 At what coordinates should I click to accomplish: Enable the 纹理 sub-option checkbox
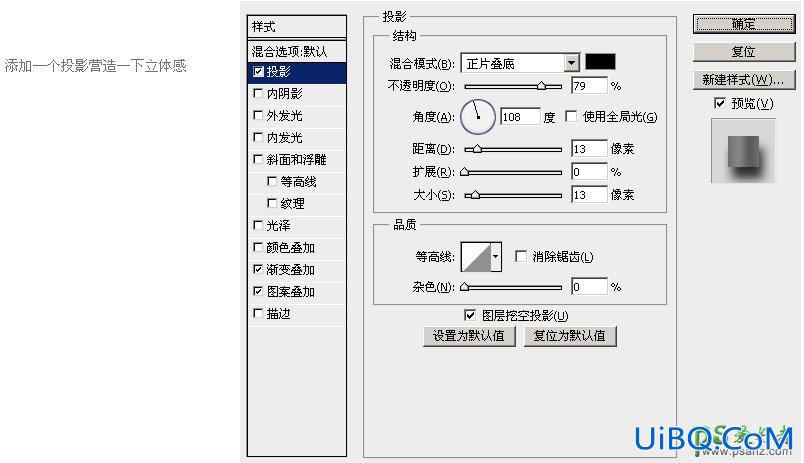[x=272, y=204]
